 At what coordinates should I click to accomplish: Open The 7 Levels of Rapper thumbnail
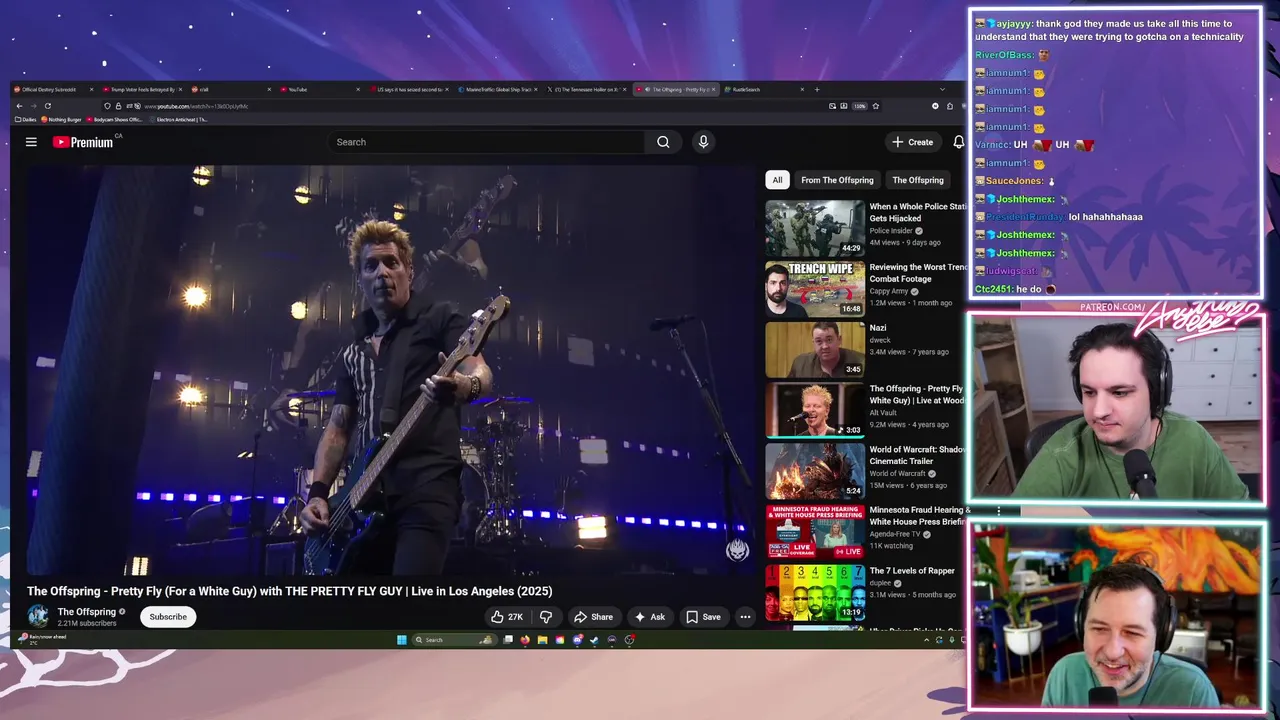pyautogui.click(x=815, y=593)
